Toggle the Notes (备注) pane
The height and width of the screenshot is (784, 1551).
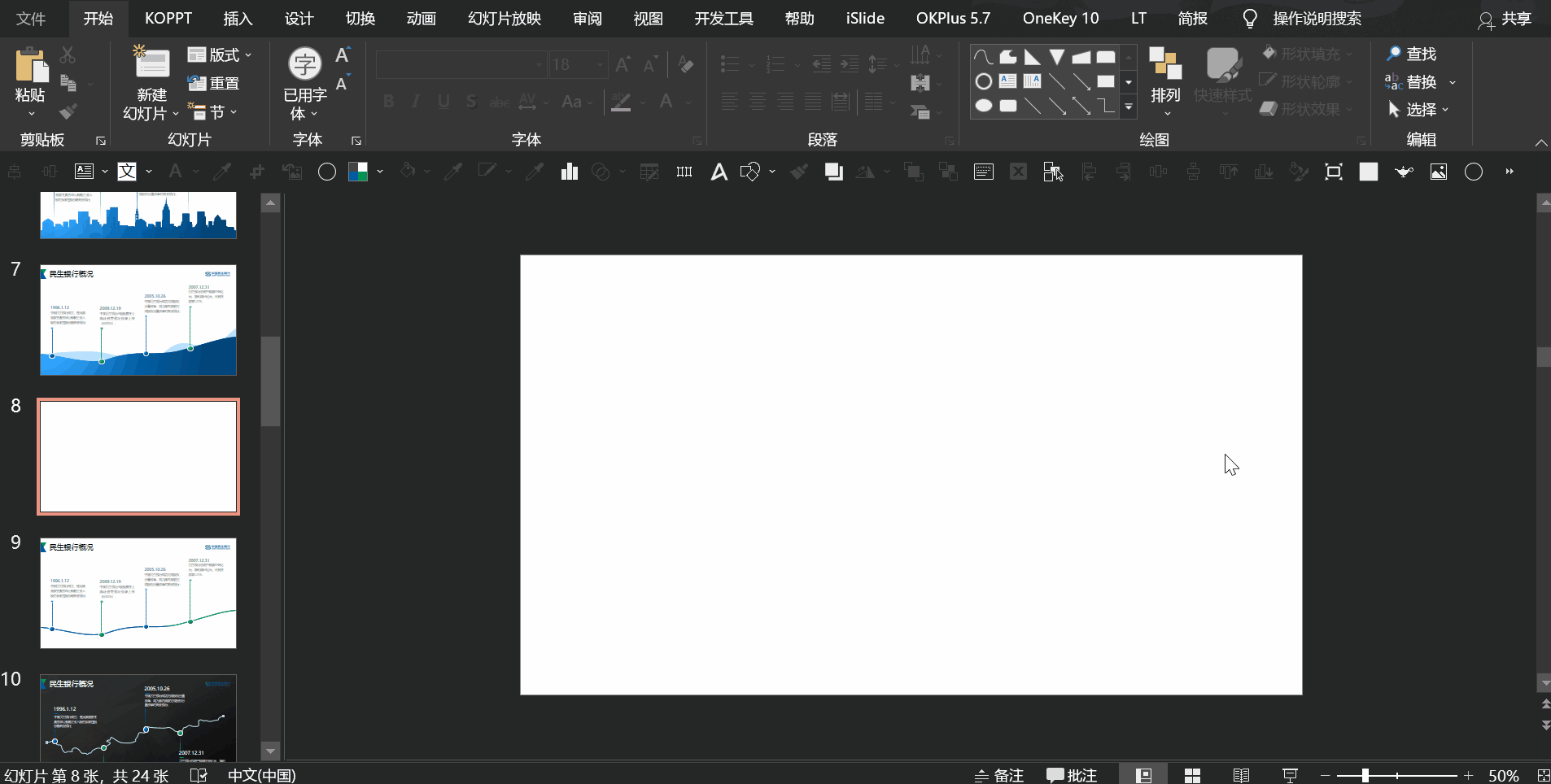pyautogui.click(x=999, y=775)
